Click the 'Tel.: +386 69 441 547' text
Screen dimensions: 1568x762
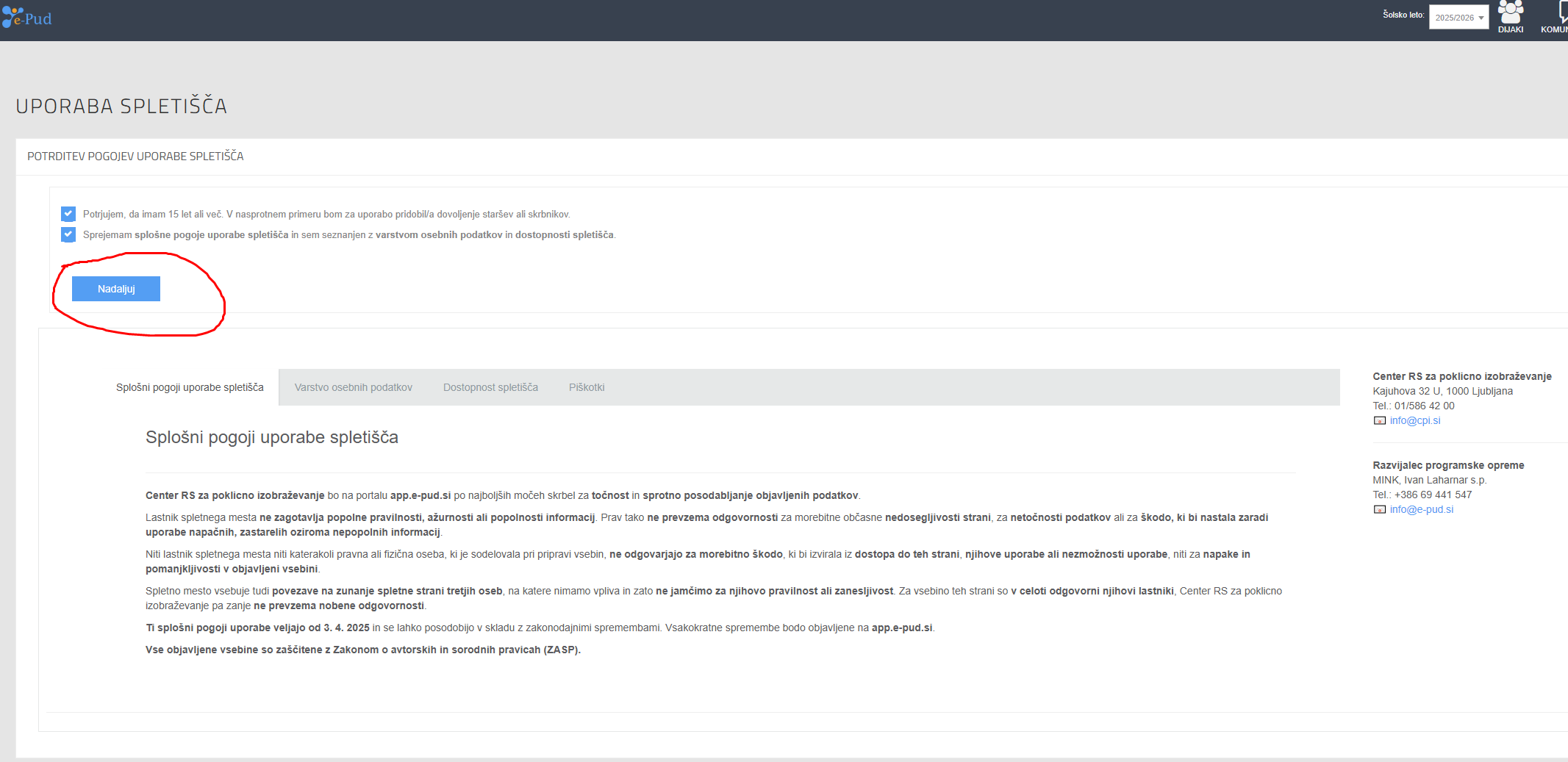(1422, 495)
